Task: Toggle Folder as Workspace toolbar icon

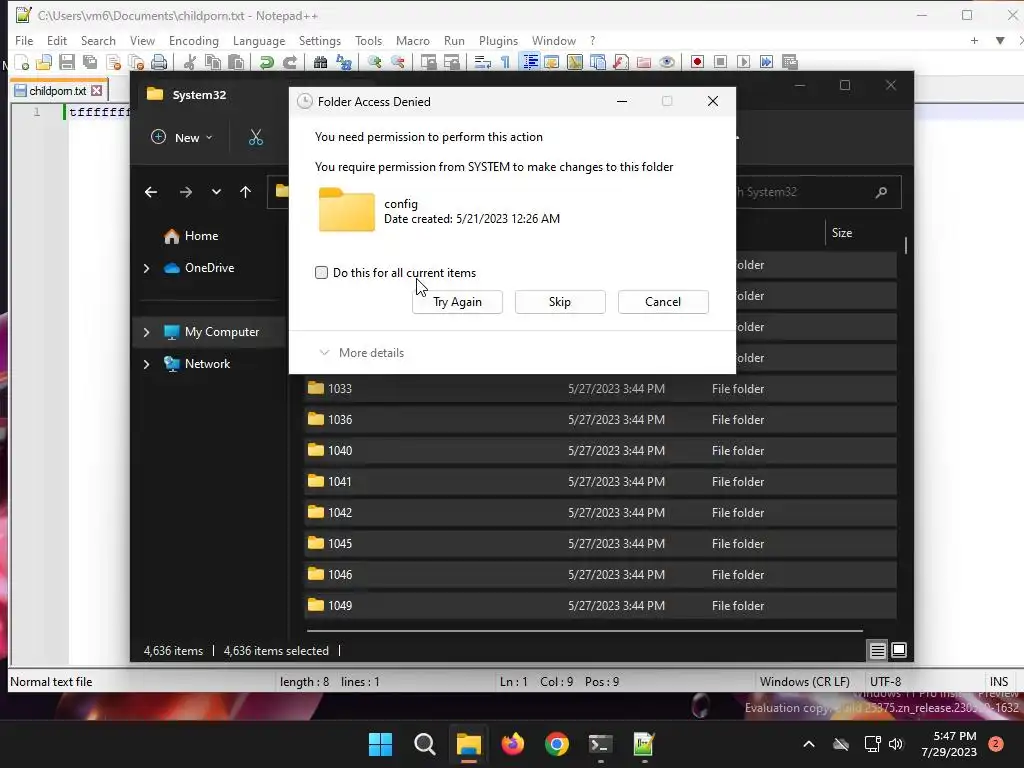Action: (644, 62)
